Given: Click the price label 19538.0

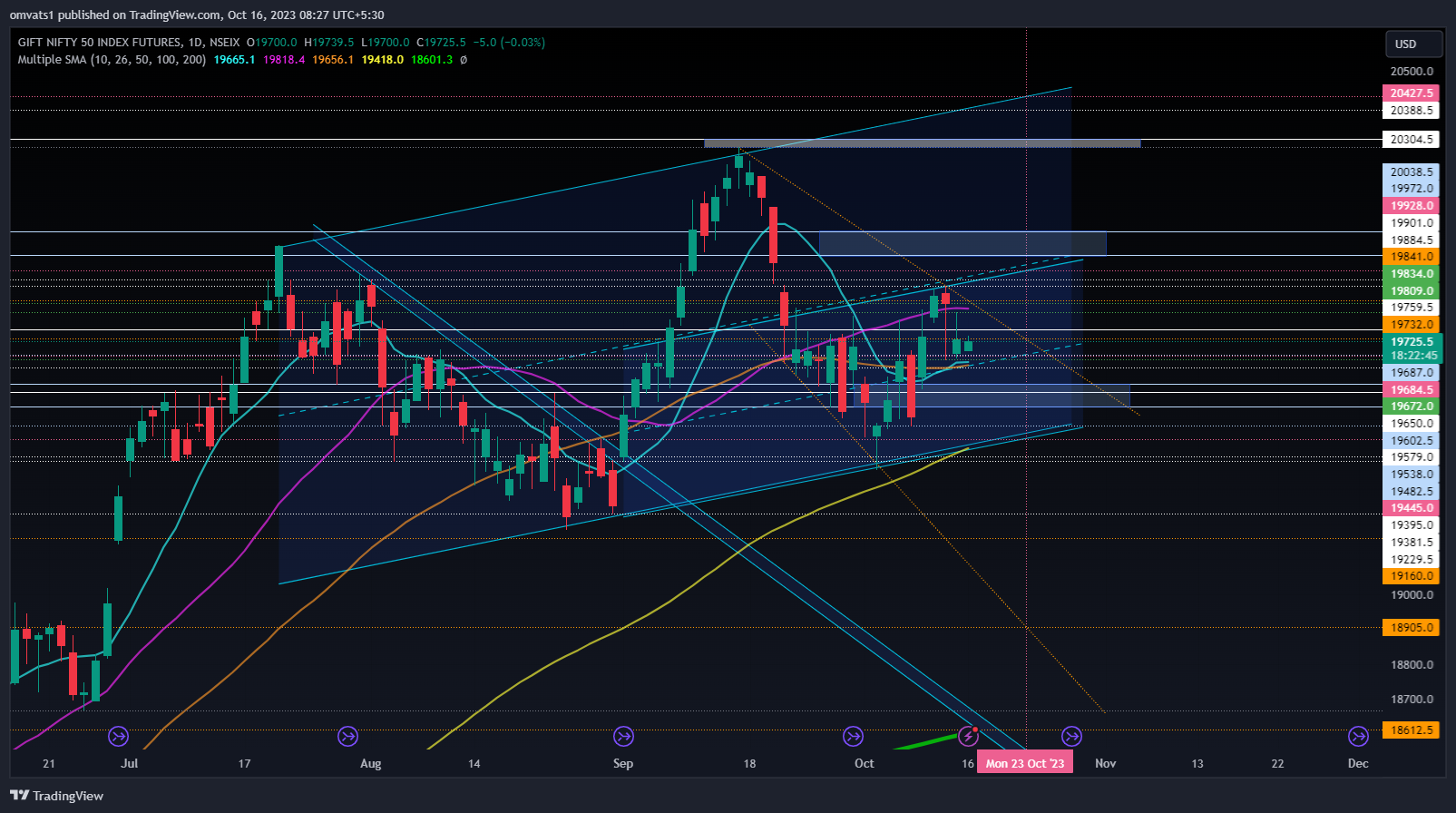Looking at the screenshot, I should click(x=1412, y=475).
